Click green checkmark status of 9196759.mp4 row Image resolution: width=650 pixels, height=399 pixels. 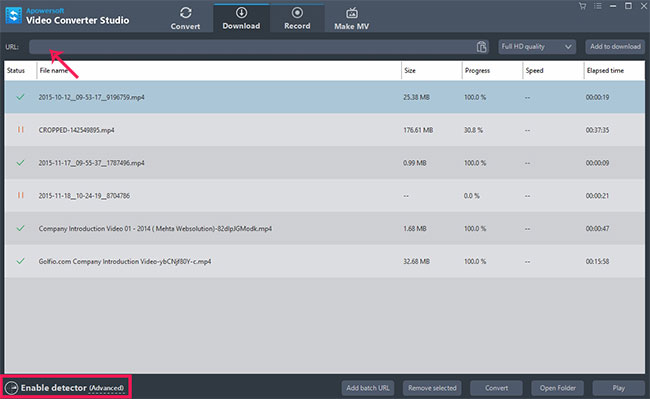[20, 97]
